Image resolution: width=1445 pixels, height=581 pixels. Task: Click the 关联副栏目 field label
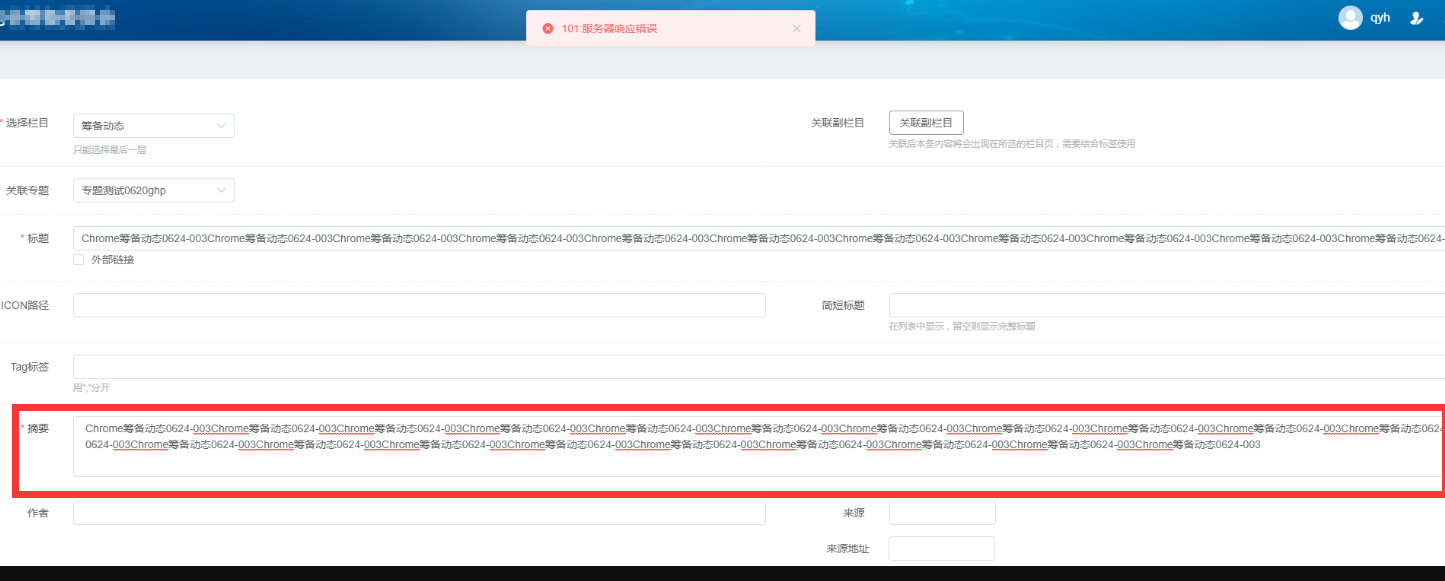pyautogui.click(x=837, y=123)
